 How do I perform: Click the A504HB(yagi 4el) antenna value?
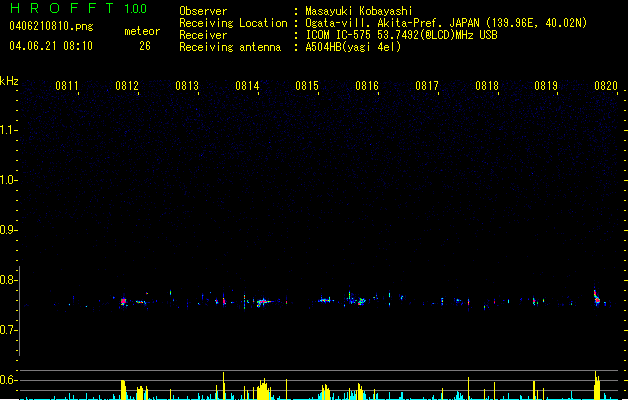(x=353, y=47)
